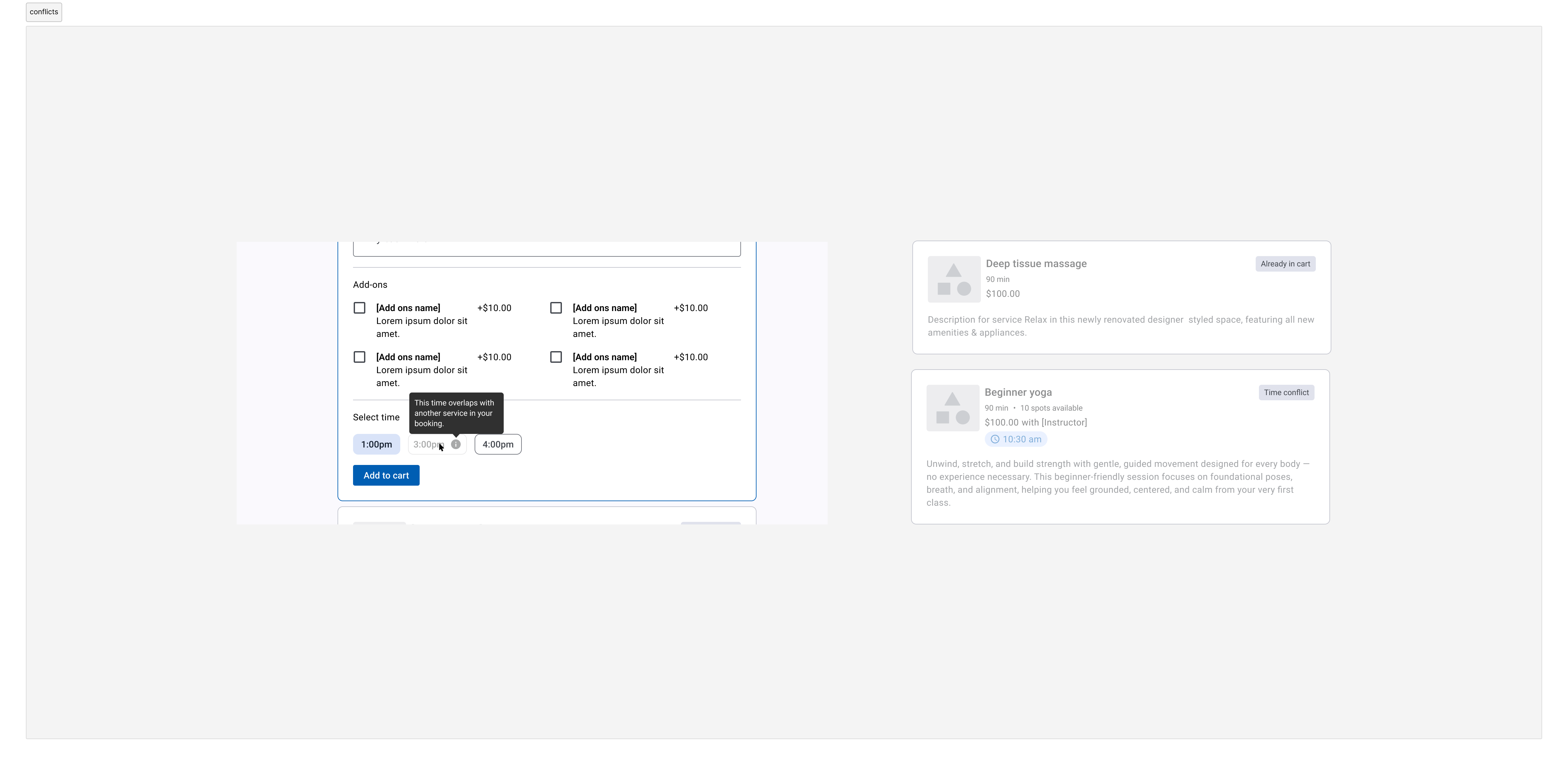
Task: Check the second add-on checkbox in top row
Action: tap(556, 308)
